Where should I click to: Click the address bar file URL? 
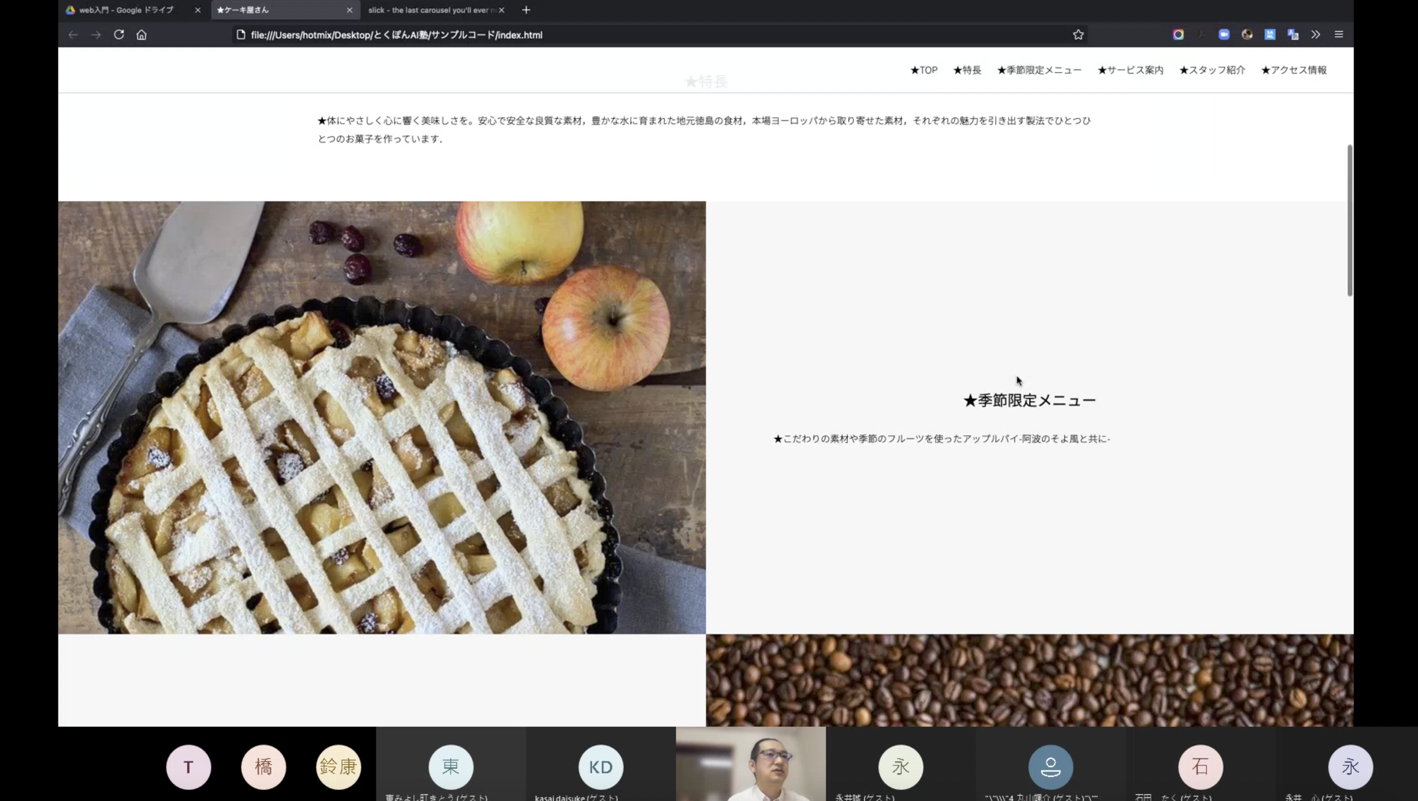[397, 35]
